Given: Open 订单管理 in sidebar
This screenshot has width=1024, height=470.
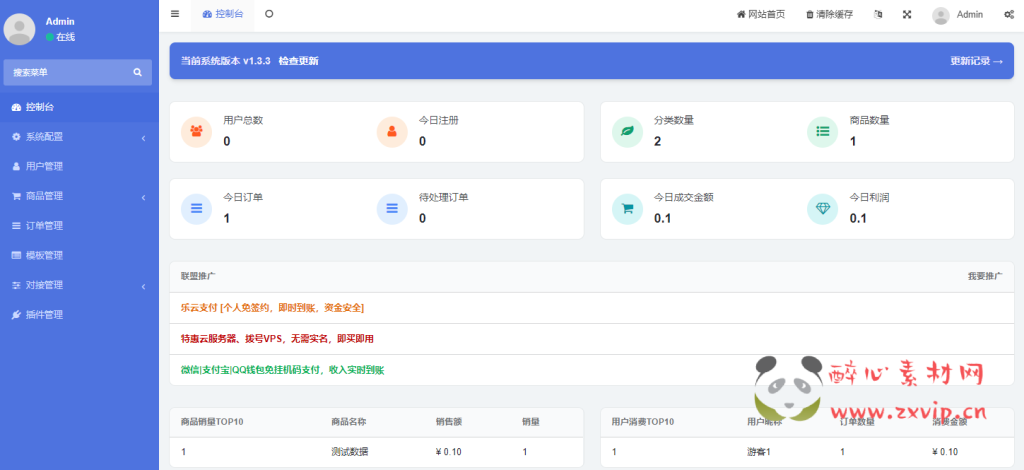Looking at the screenshot, I should tap(79, 226).
